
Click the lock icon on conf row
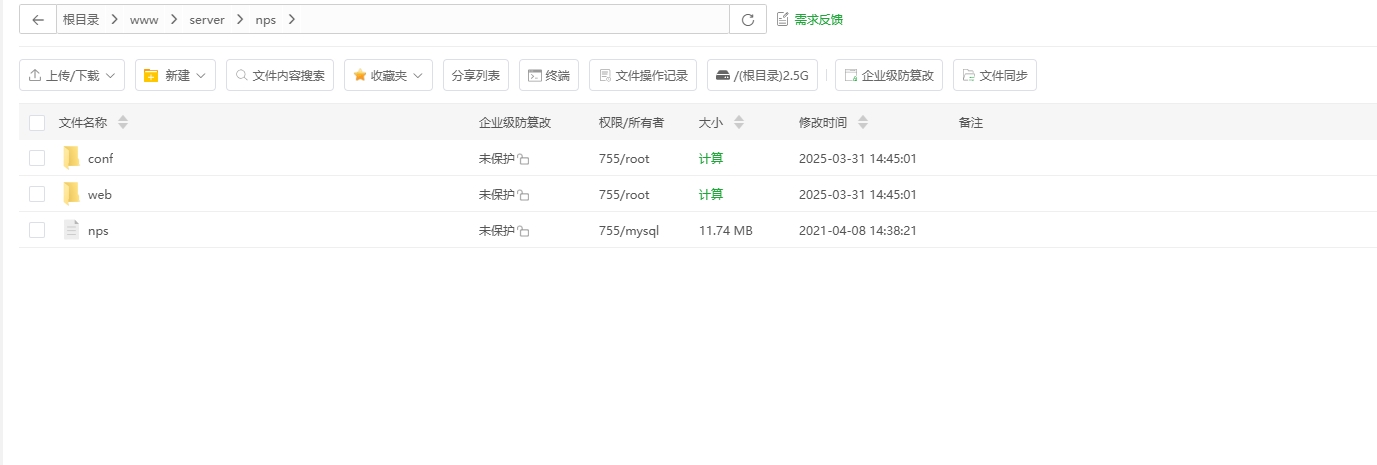tap(524, 159)
